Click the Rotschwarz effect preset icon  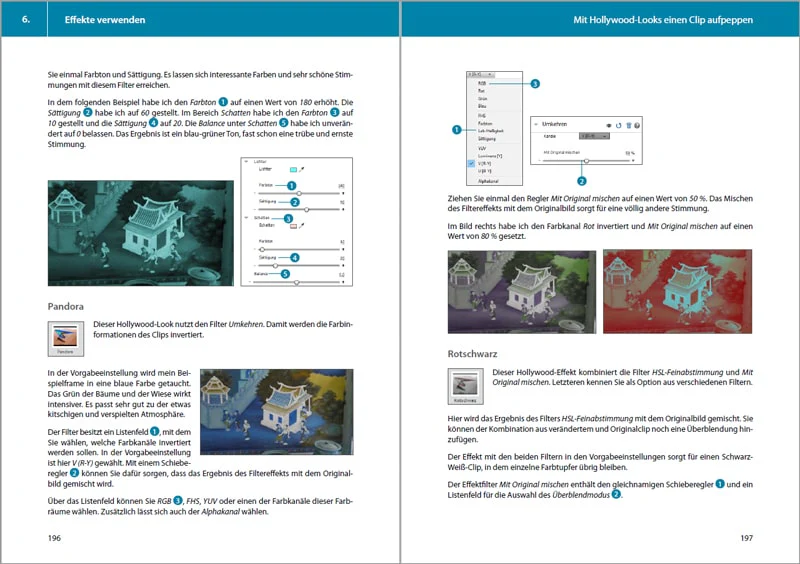[x=466, y=386]
